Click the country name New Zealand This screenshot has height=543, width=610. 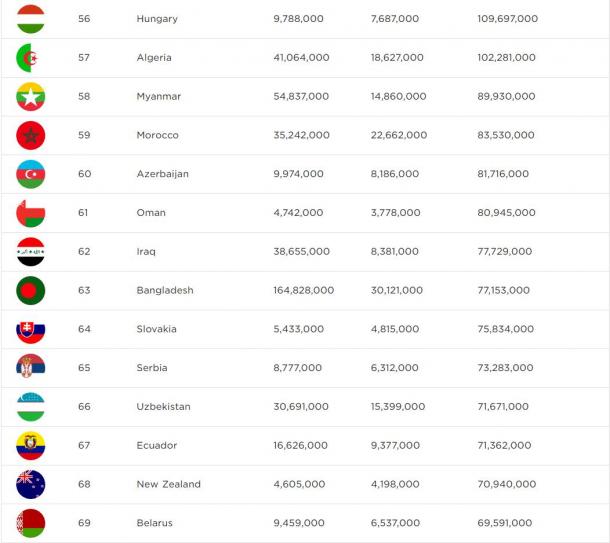pyautogui.click(x=169, y=484)
